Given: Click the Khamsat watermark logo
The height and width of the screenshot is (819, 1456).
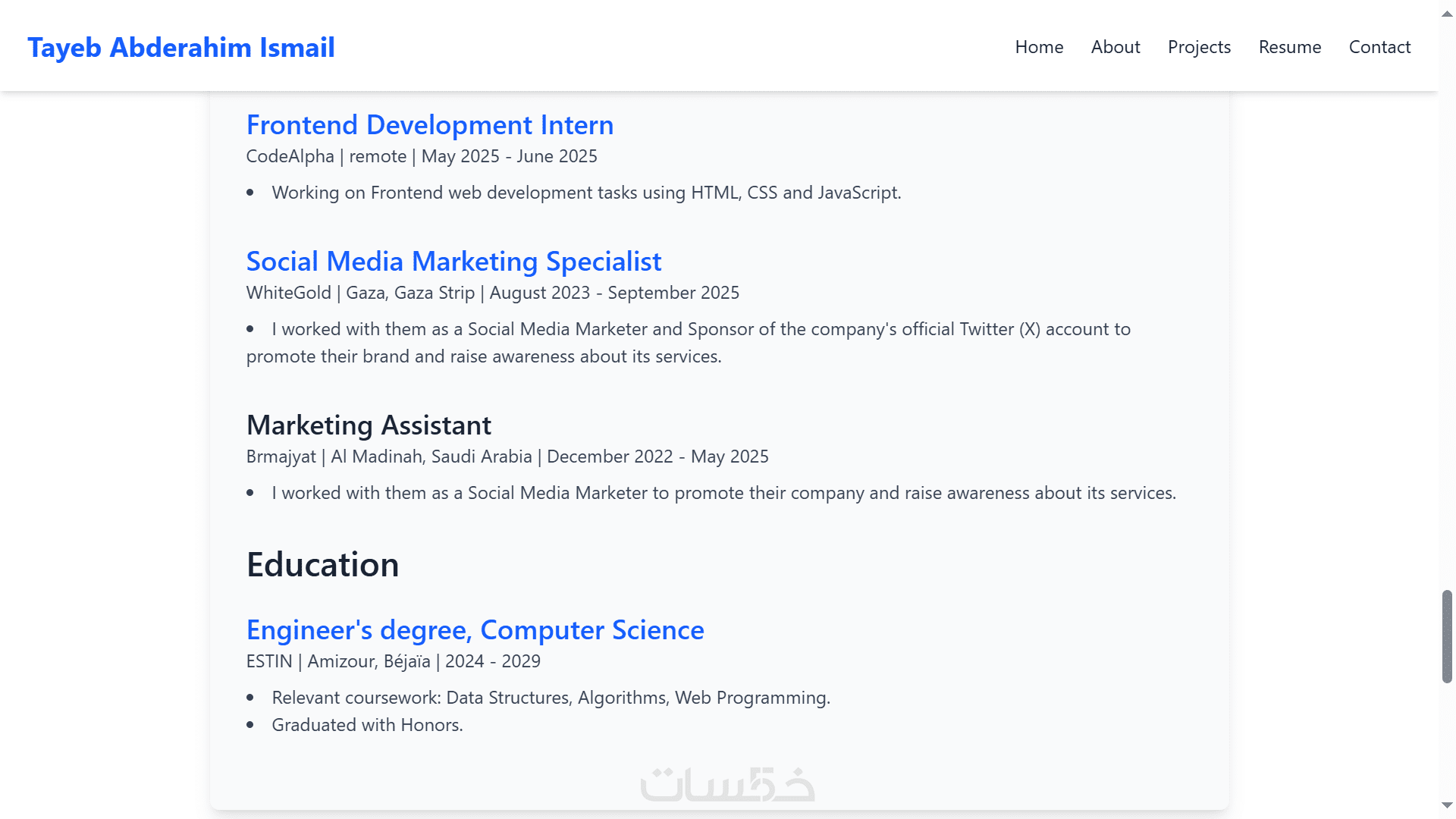Looking at the screenshot, I should coord(727,784).
